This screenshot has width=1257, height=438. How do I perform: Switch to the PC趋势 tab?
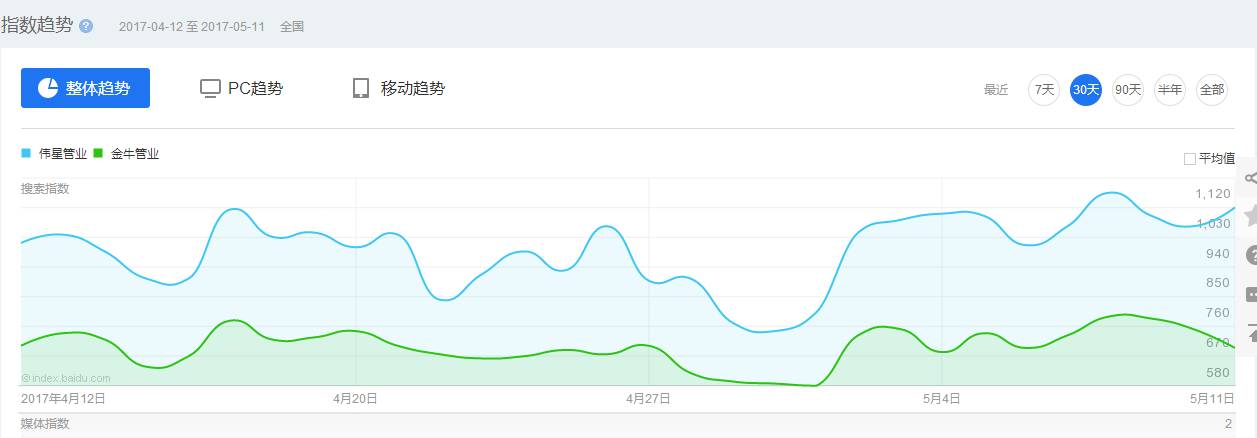tap(242, 88)
